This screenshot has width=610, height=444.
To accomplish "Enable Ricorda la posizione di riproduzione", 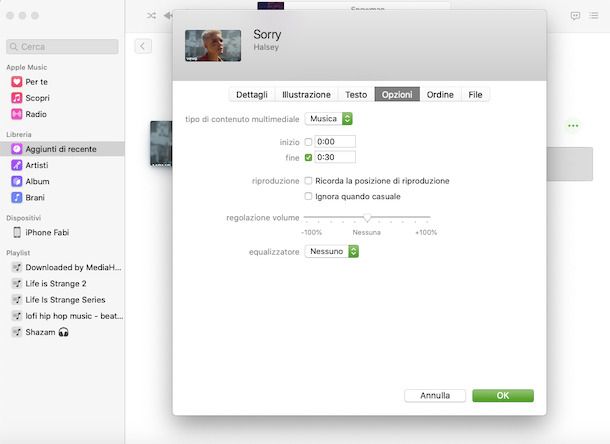I will coord(308,181).
